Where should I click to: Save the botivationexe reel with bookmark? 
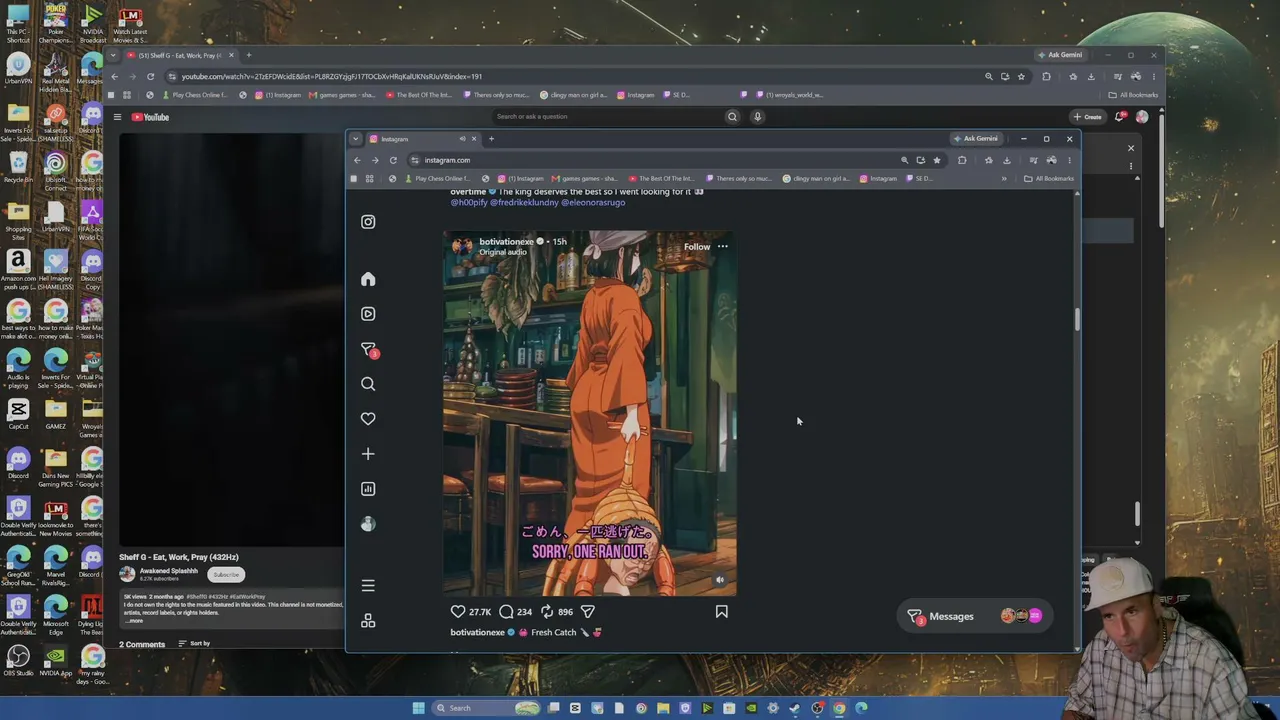pos(721,611)
